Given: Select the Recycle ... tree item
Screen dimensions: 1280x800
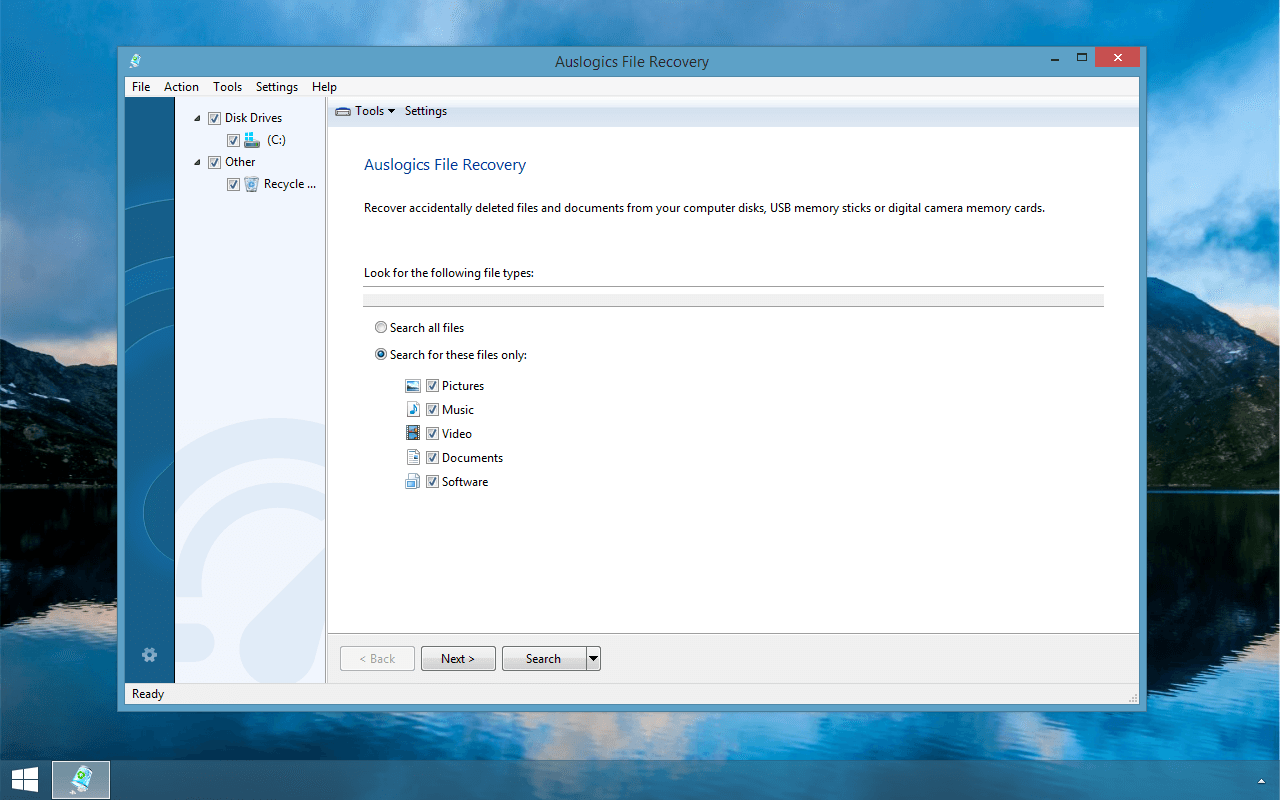Looking at the screenshot, I should [290, 184].
